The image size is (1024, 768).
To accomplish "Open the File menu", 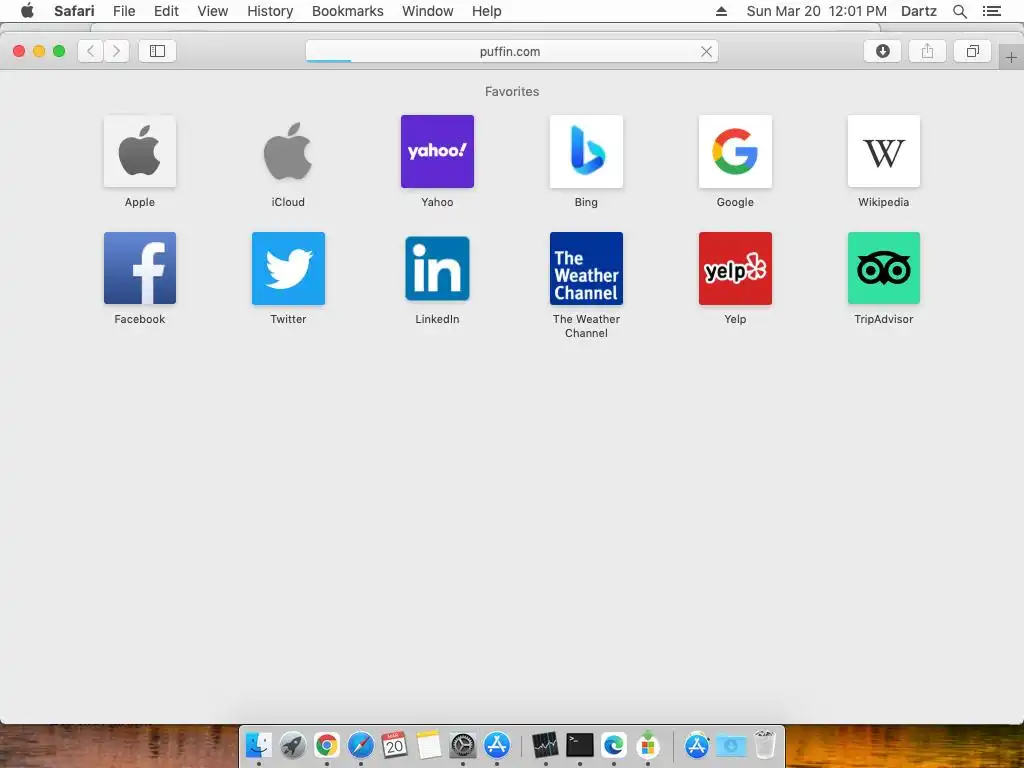I will (124, 11).
